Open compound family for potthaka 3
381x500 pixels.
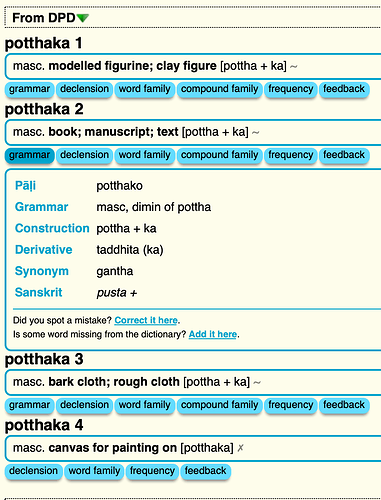tap(219, 405)
